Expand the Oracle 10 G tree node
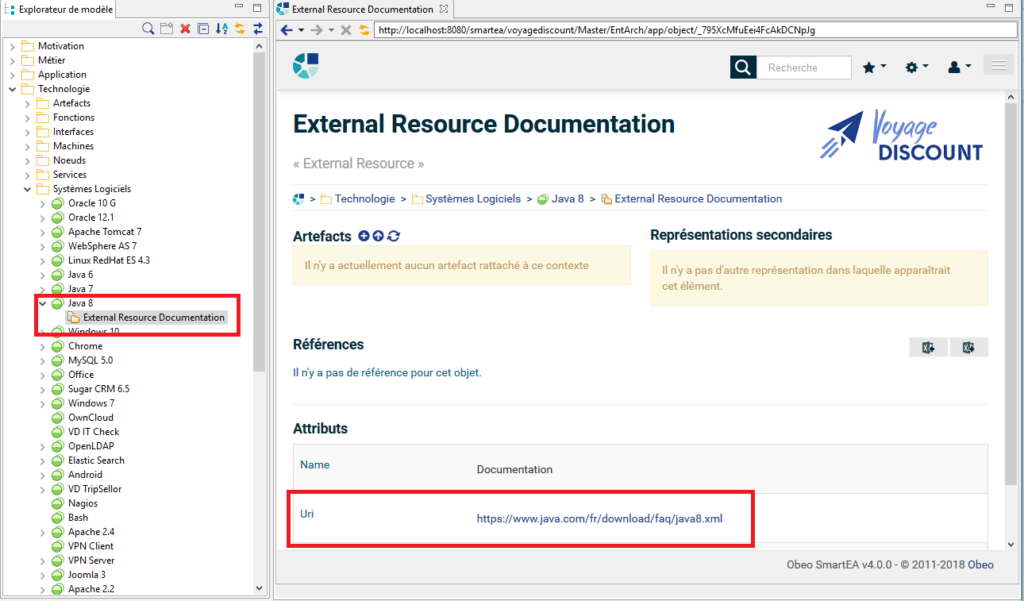 click(x=42, y=202)
